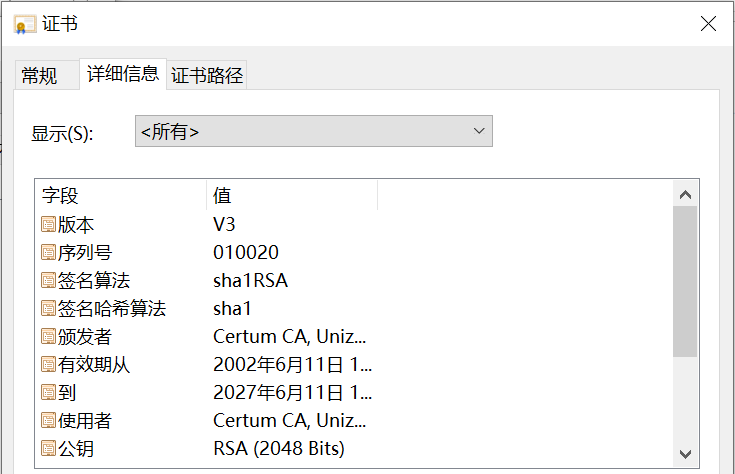Click the field list scrollbar thumb
The width and height of the screenshot is (735, 474).
click(x=685, y=281)
